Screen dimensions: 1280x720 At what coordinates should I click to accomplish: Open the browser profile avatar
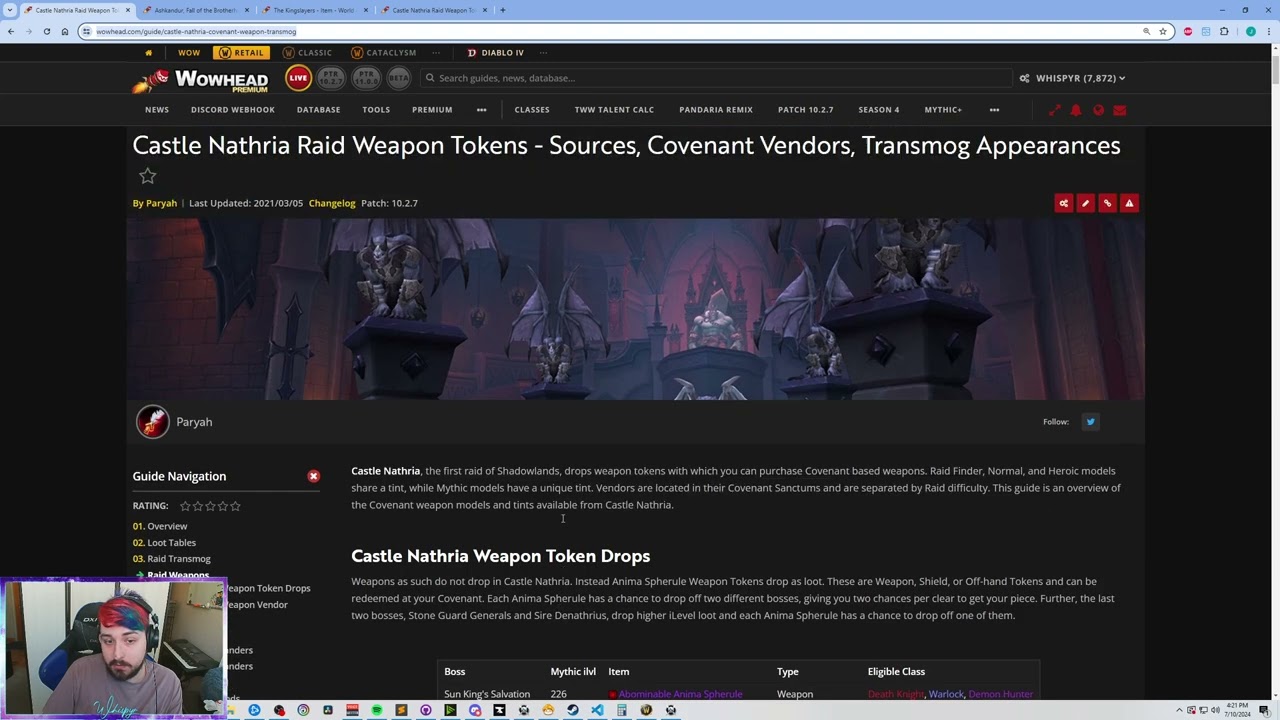1250,31
